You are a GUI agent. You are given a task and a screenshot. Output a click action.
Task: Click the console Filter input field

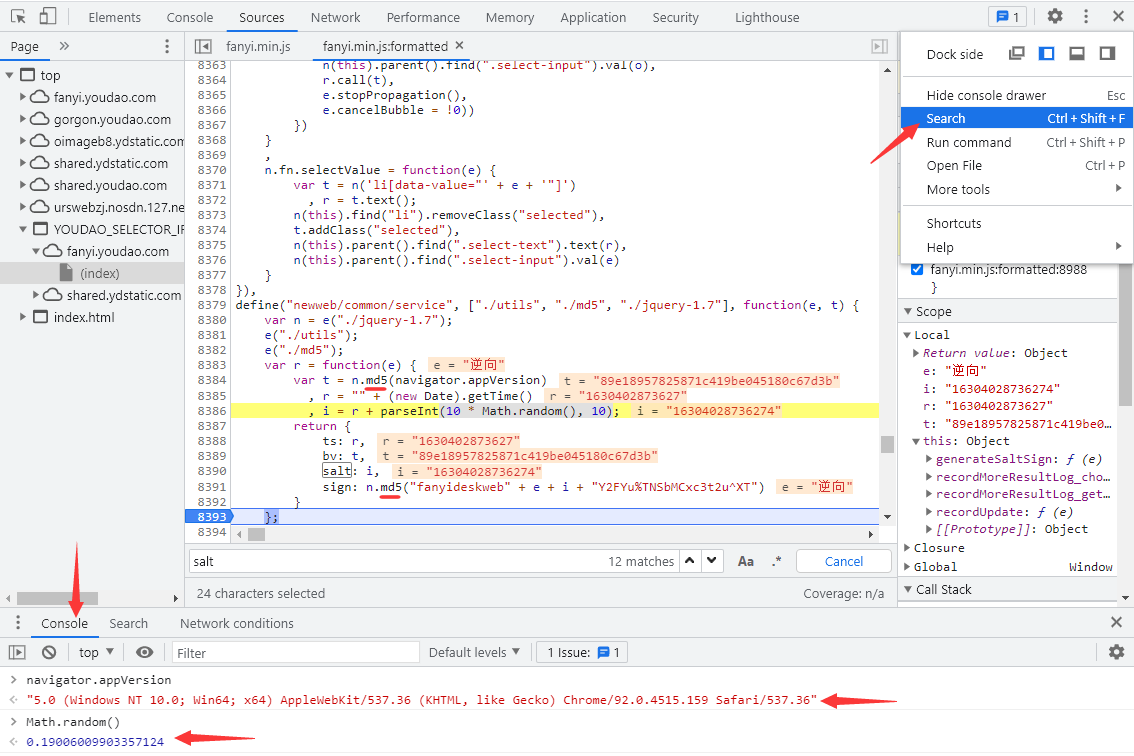295,652
